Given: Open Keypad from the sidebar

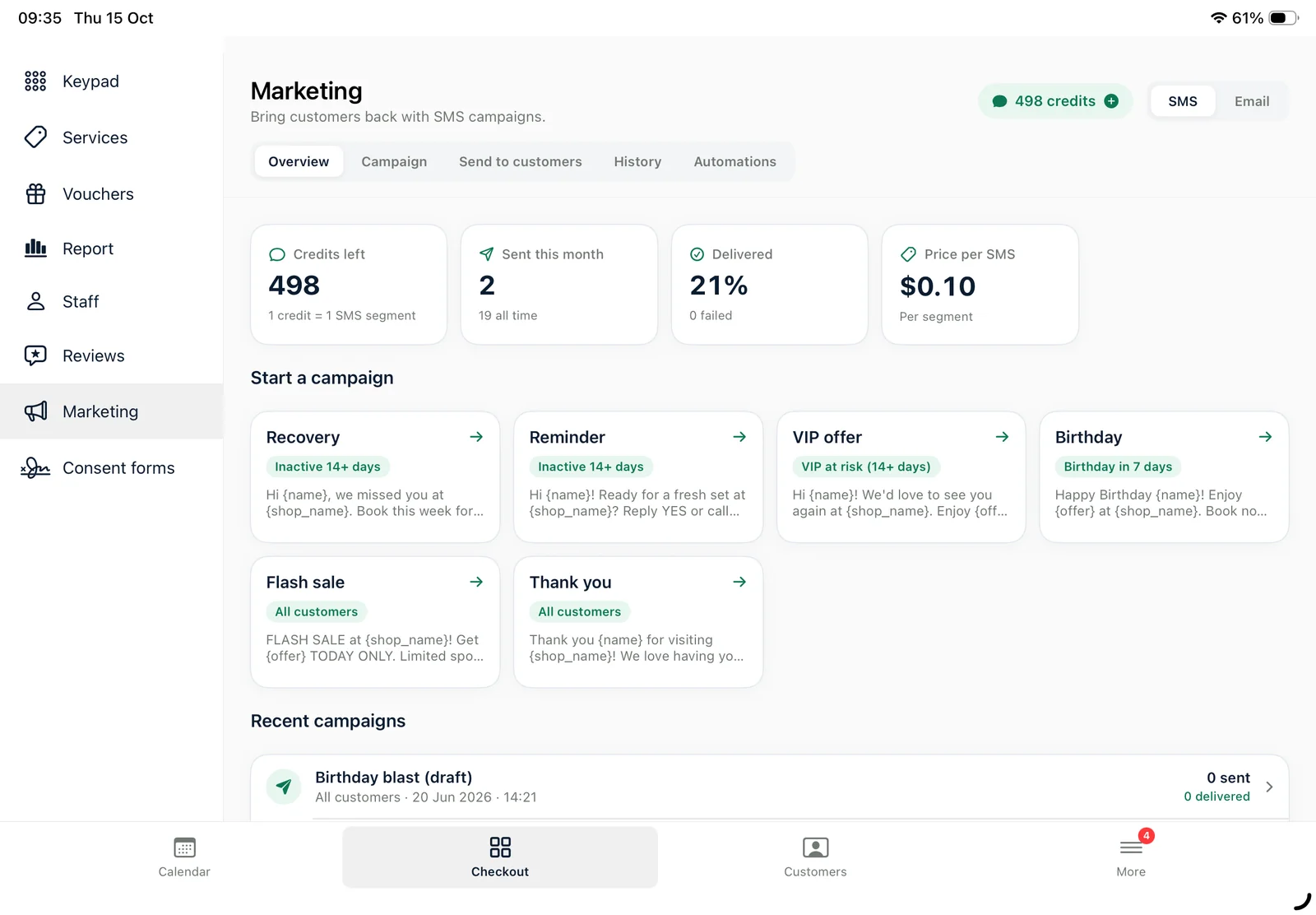Looking at the screenshot, I should [x=111, y=81].
